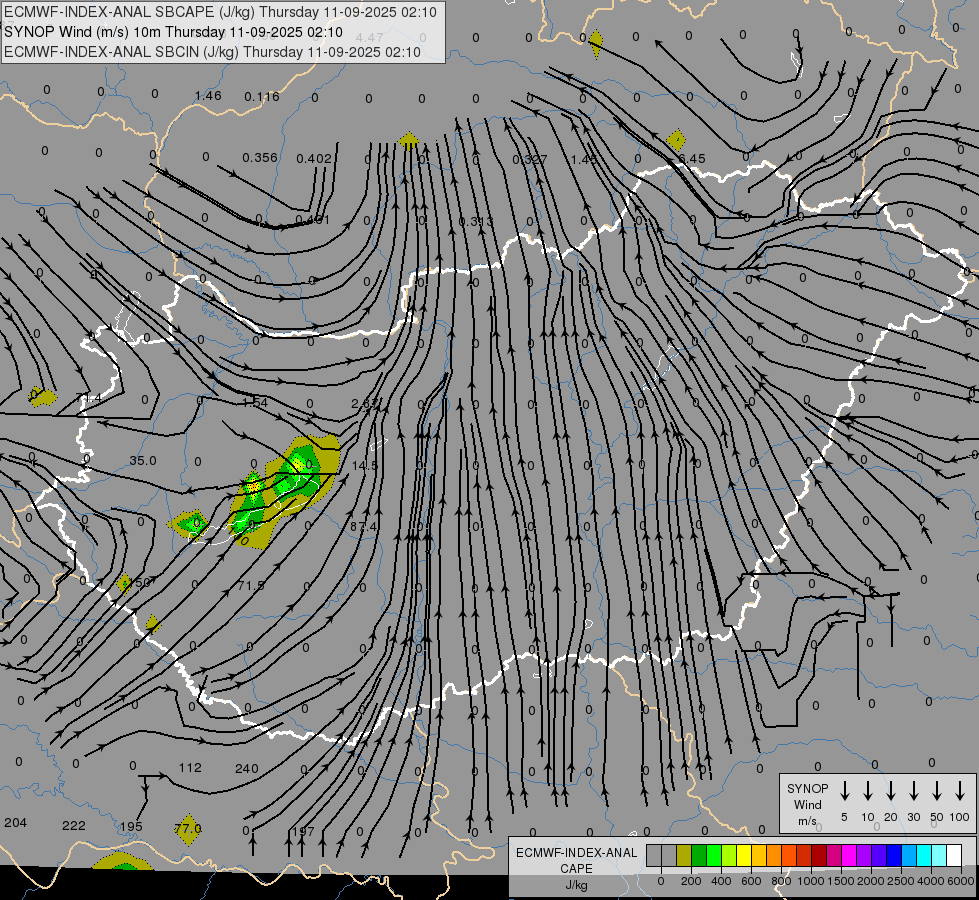The height and width of the screenshot is (900, 979).
Task: Click the map value 6.45
Action: pyautogui.click(x=692, y=159)
